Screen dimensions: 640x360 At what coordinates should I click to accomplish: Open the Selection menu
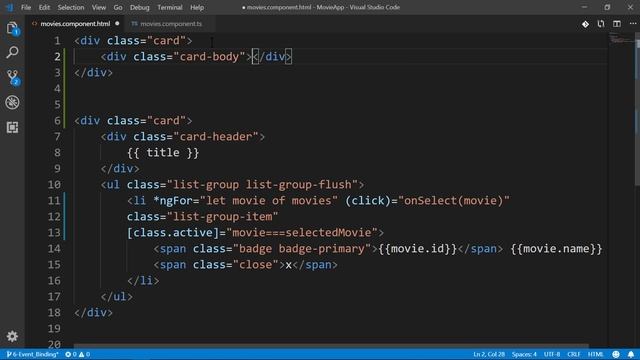click(71, 7)
